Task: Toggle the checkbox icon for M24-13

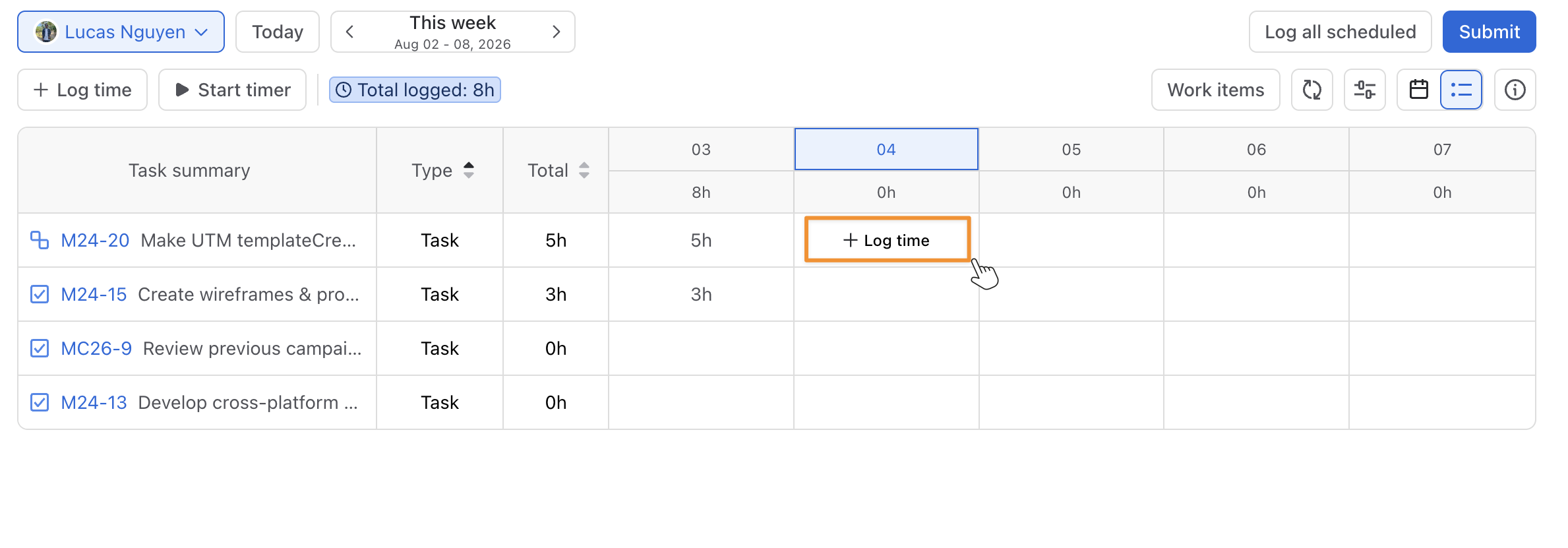Action: pyautogui.click(x=40, y=402)
